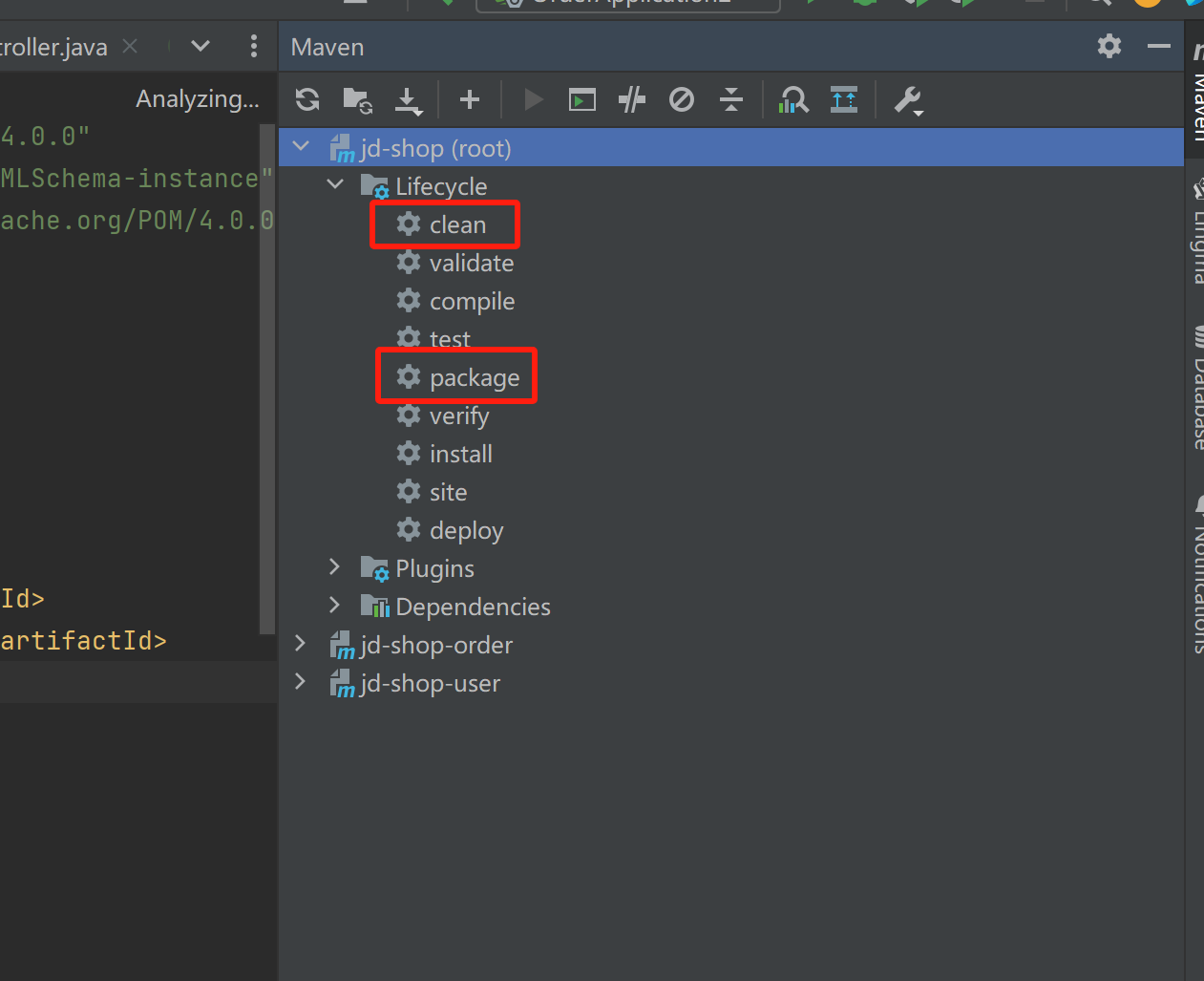Close the Controller.java editor tab

click(x=131, y=46)
